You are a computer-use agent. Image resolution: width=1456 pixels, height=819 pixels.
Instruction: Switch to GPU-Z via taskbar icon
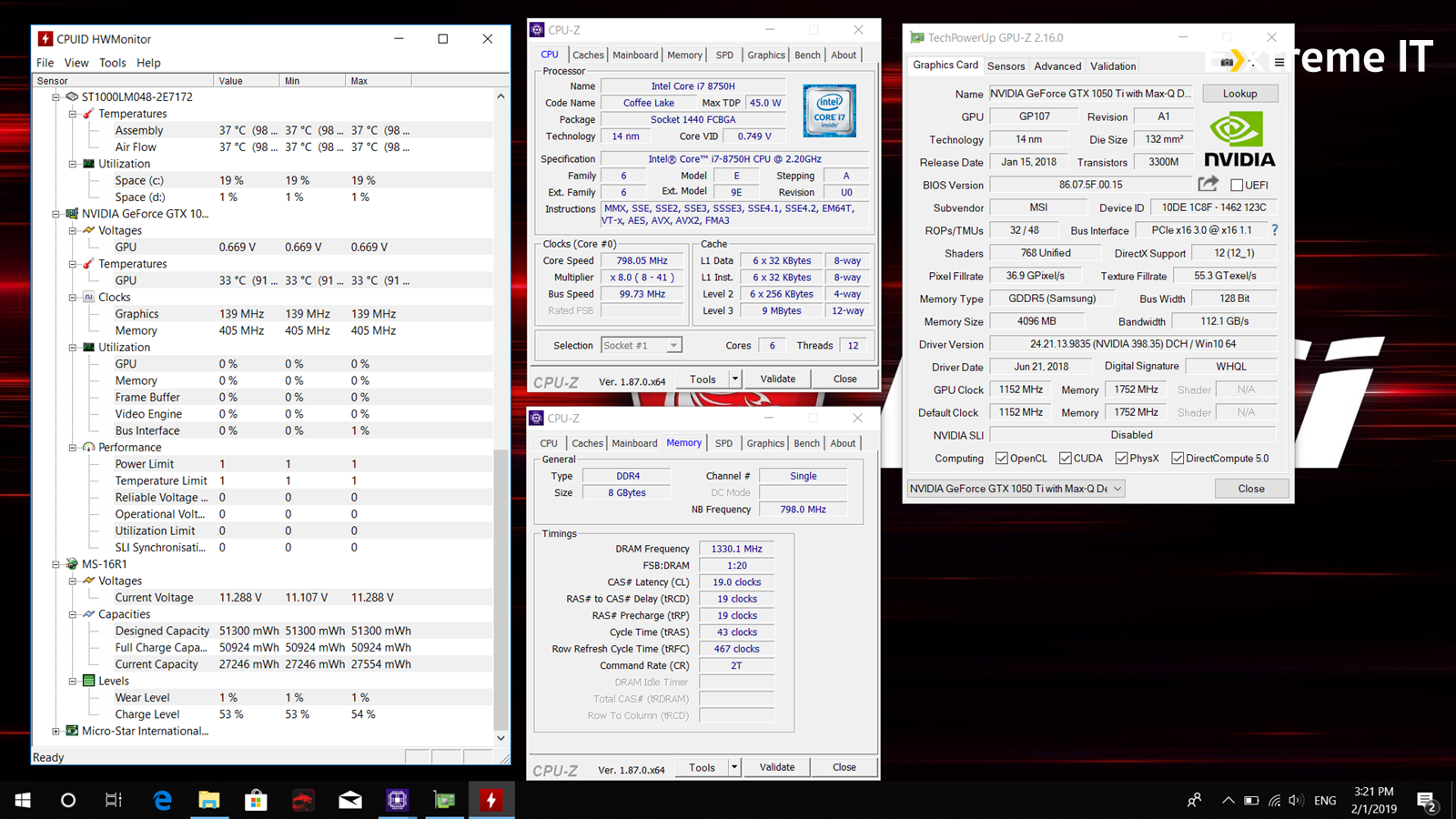tap(444, 800)
